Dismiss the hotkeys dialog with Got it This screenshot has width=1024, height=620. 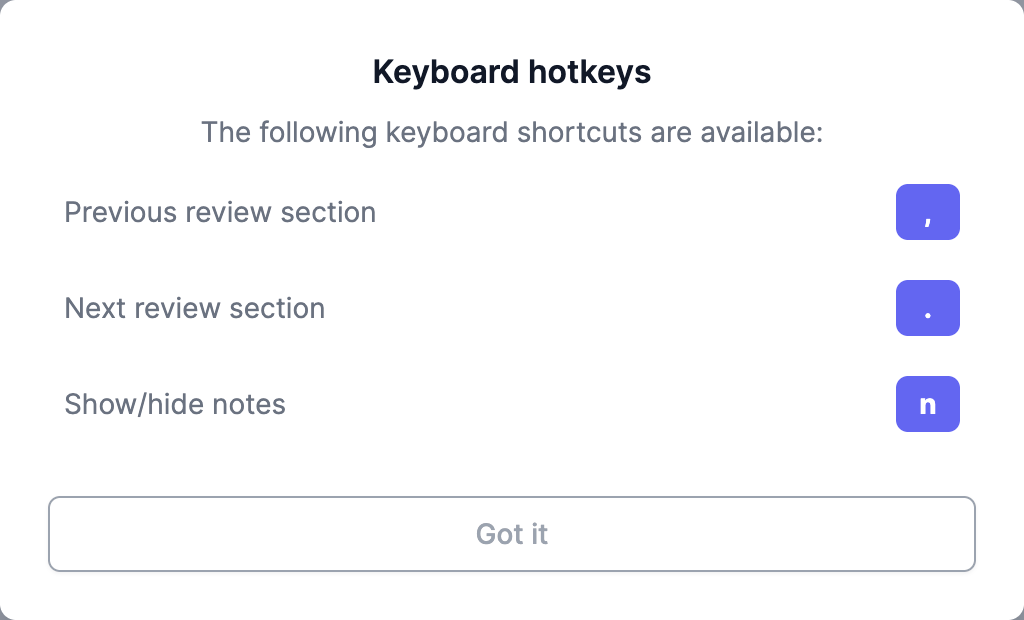[511, 534]
